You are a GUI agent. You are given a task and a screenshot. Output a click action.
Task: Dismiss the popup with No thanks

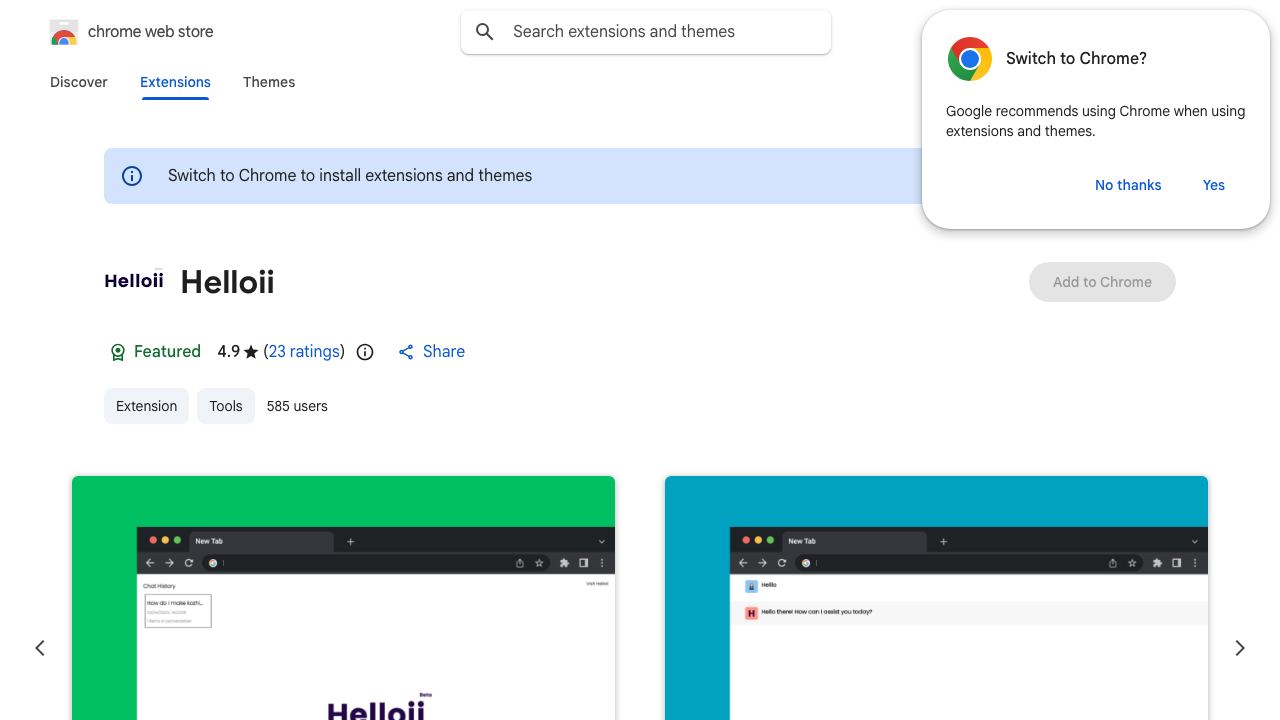pyautogui.click(x=1128, y=185)
